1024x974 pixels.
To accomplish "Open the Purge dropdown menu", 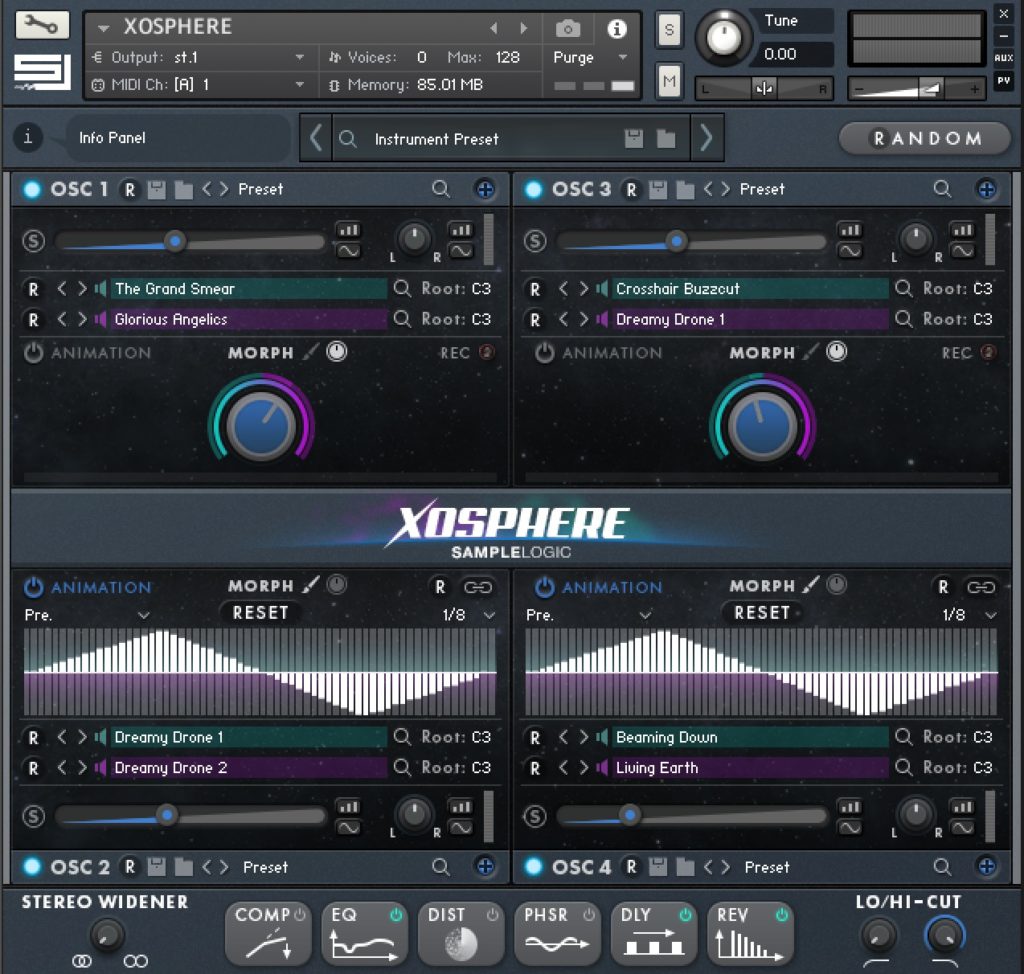I will 622,57.
